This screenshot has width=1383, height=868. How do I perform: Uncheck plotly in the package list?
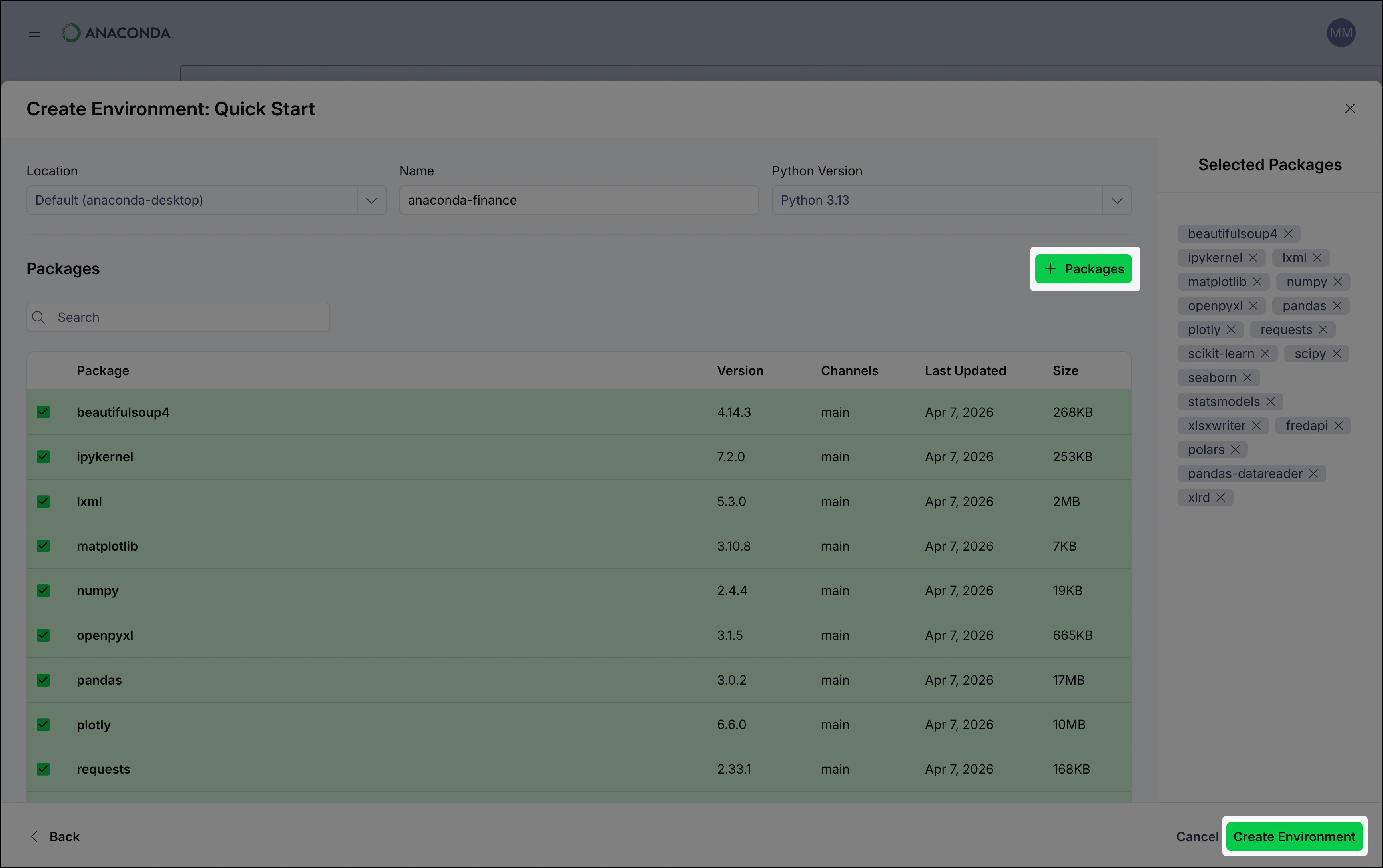43,724
